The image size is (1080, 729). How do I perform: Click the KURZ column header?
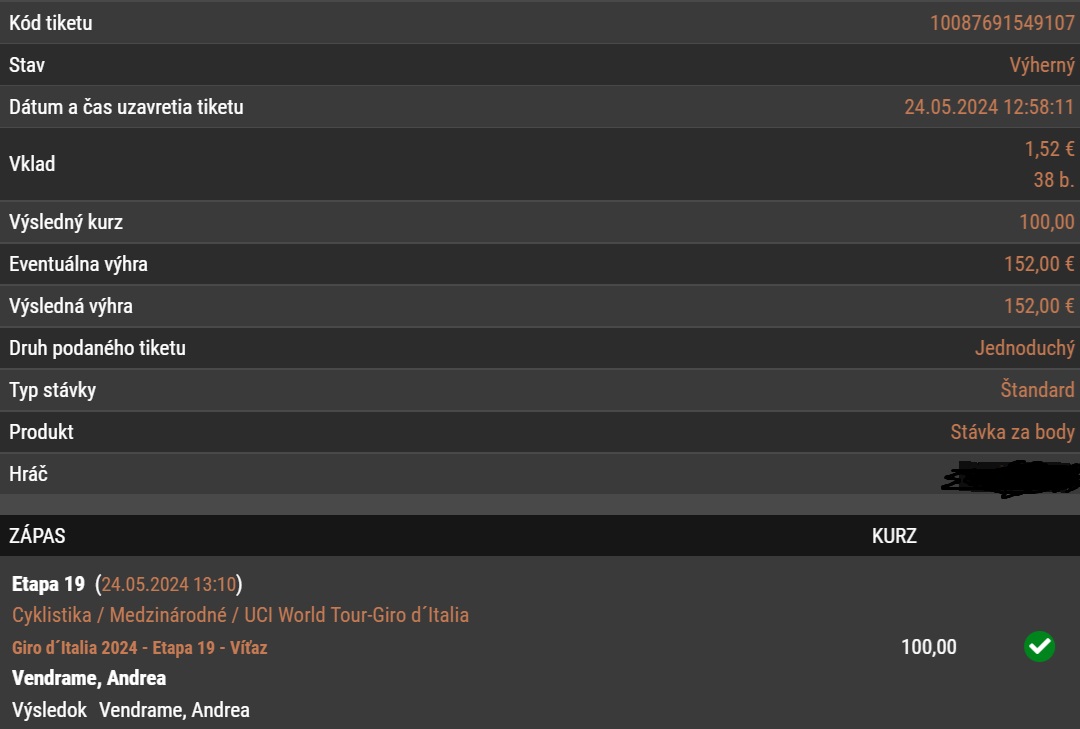[x=894, y=535]
